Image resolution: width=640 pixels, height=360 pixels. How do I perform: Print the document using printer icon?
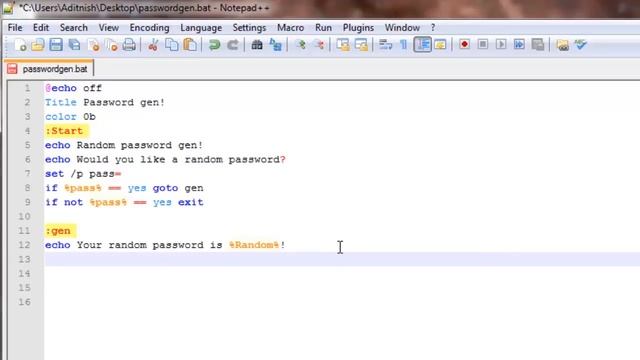pos(129,45)
